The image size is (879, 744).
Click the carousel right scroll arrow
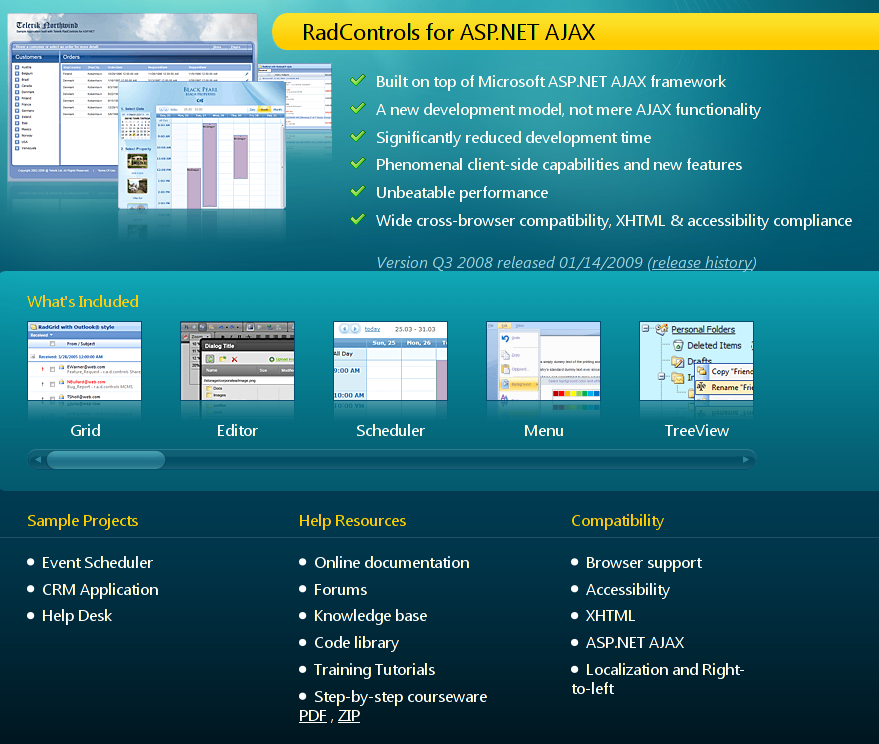(746, 460)
